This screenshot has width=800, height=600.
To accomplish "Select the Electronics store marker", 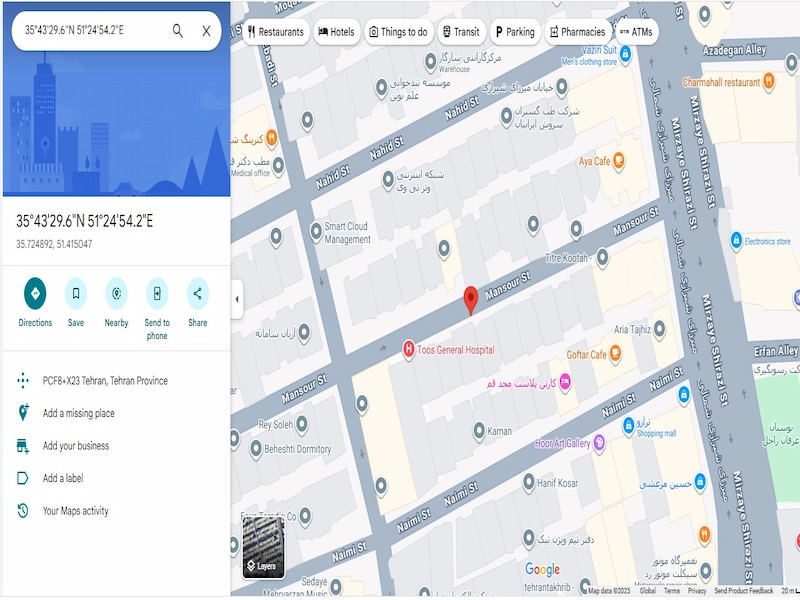I will coord(736,240).
